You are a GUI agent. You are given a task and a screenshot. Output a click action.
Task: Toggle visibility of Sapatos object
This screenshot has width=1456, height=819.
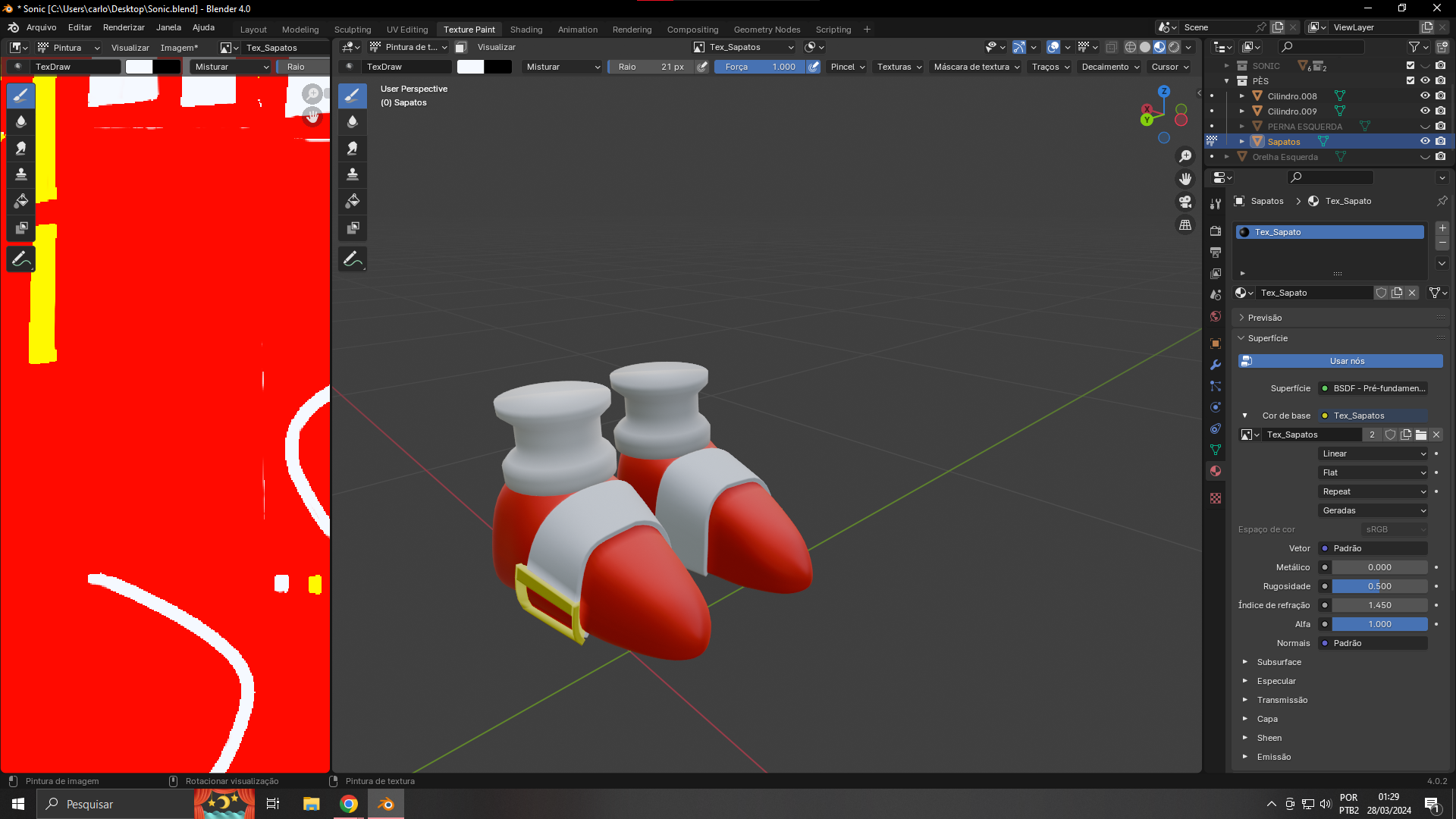(1425, 142)
